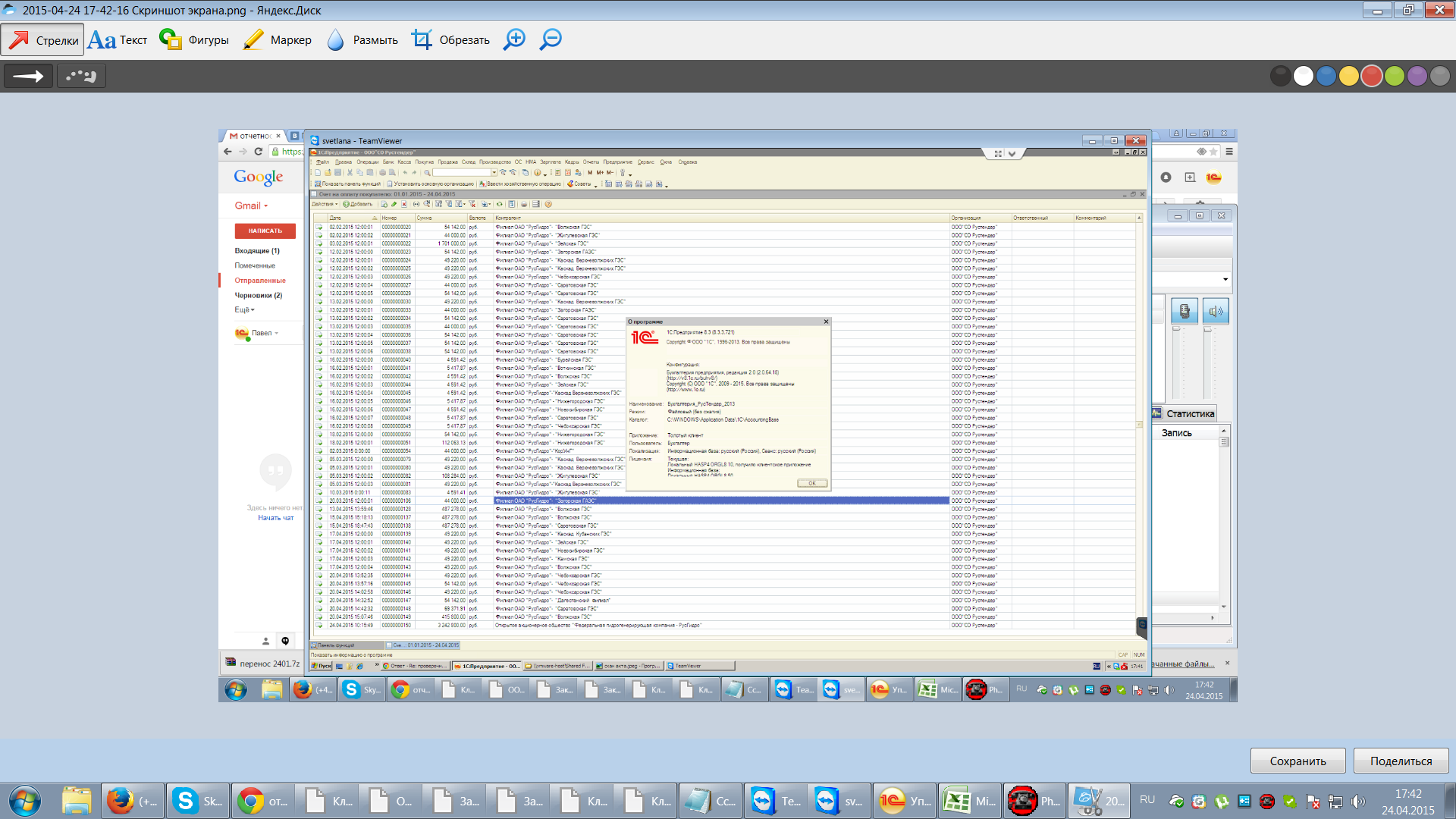Pick the purple color swatch
Screen dimensions: 1456x819
[1417, 76]
